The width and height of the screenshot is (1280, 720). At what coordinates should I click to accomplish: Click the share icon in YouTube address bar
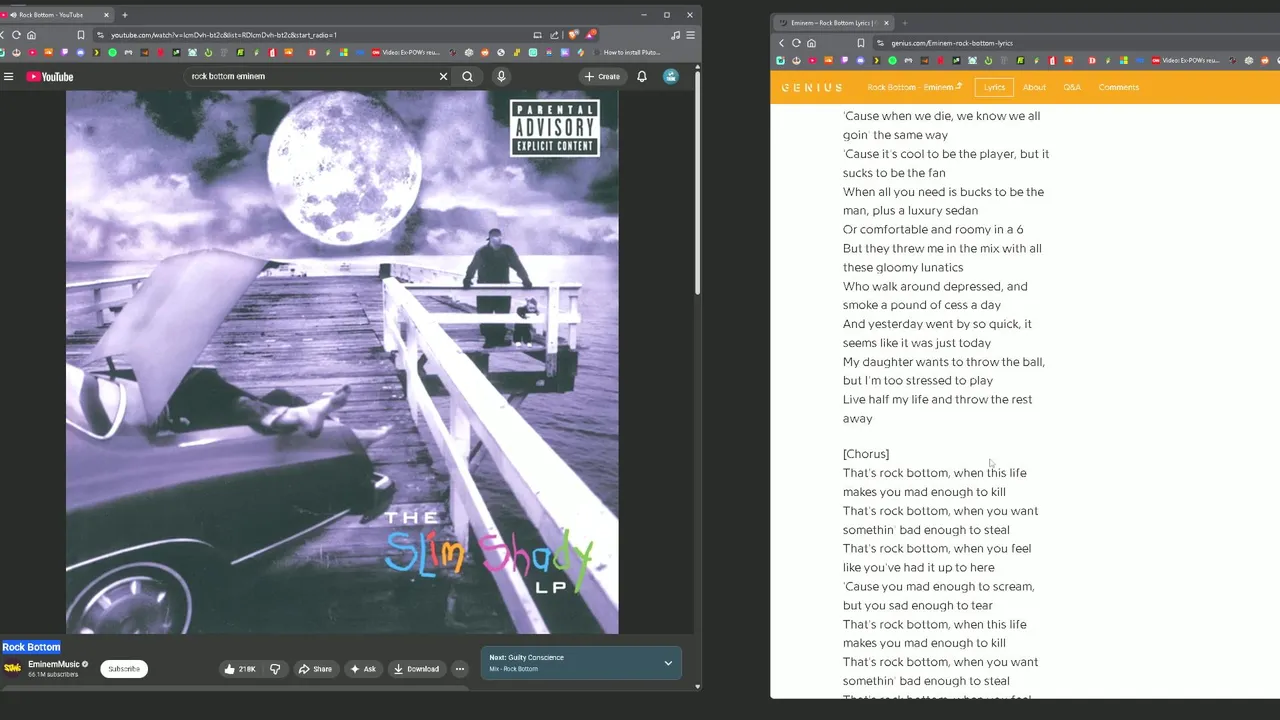[x=555, y=35]
